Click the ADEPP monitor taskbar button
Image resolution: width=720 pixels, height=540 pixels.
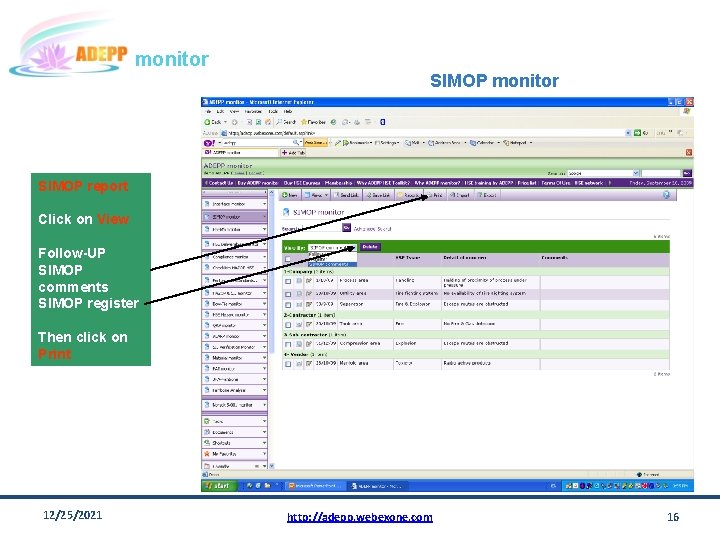coord(377,485)
